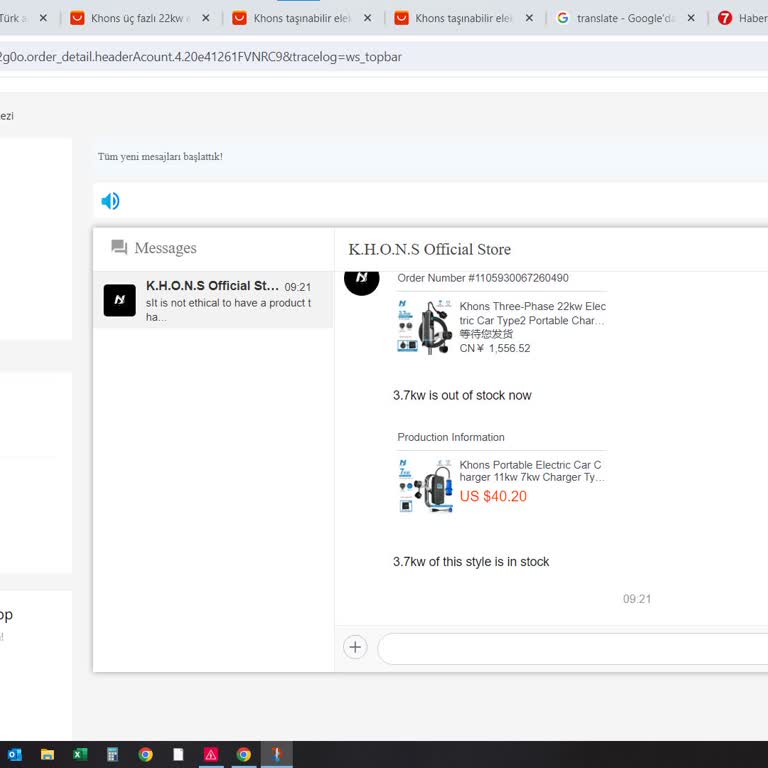Click the plus attachment icon beside message box

(355, 647)
